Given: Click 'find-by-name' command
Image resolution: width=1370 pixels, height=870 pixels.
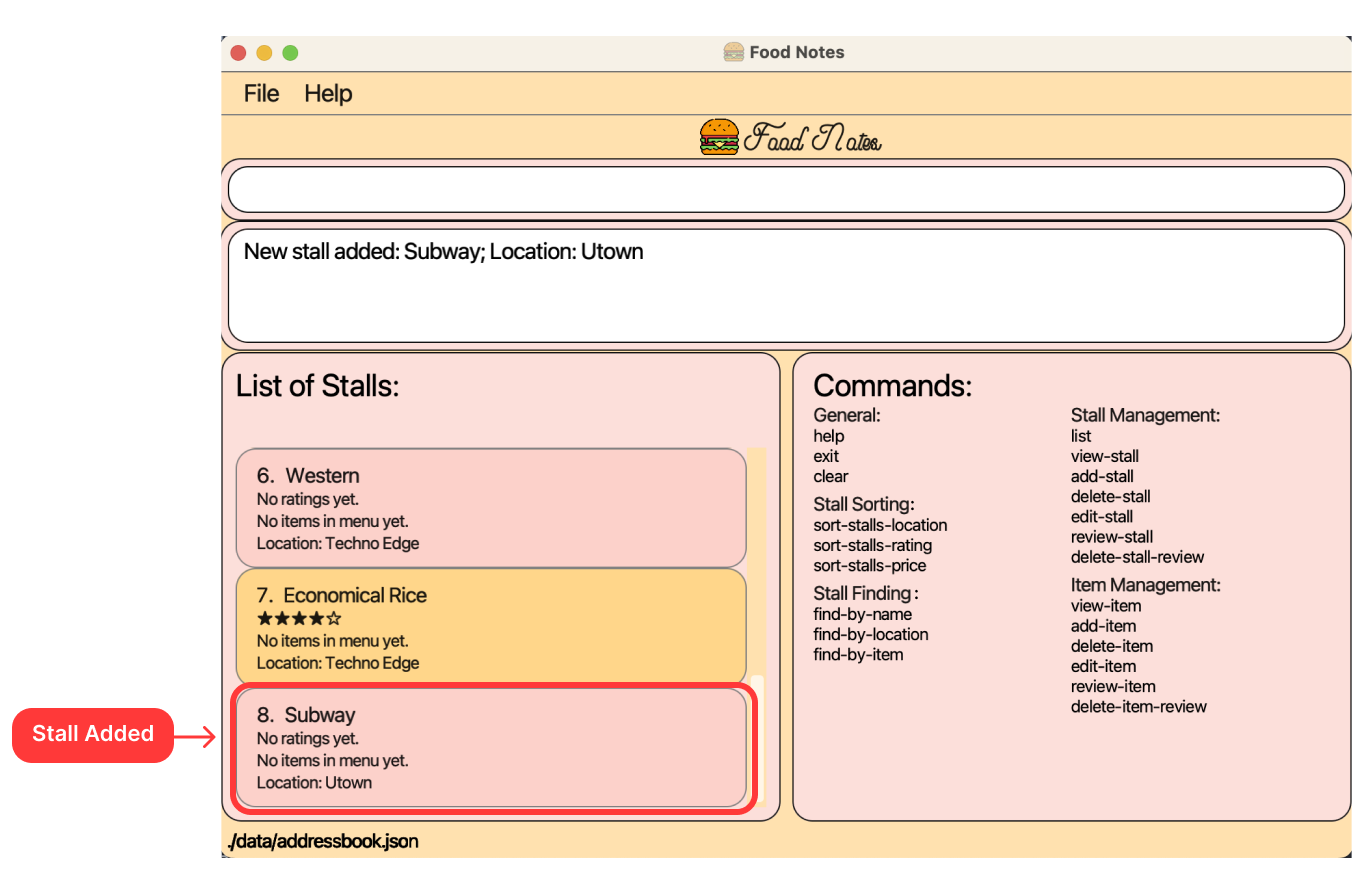Looking at the screenshot, I should 863,614.
